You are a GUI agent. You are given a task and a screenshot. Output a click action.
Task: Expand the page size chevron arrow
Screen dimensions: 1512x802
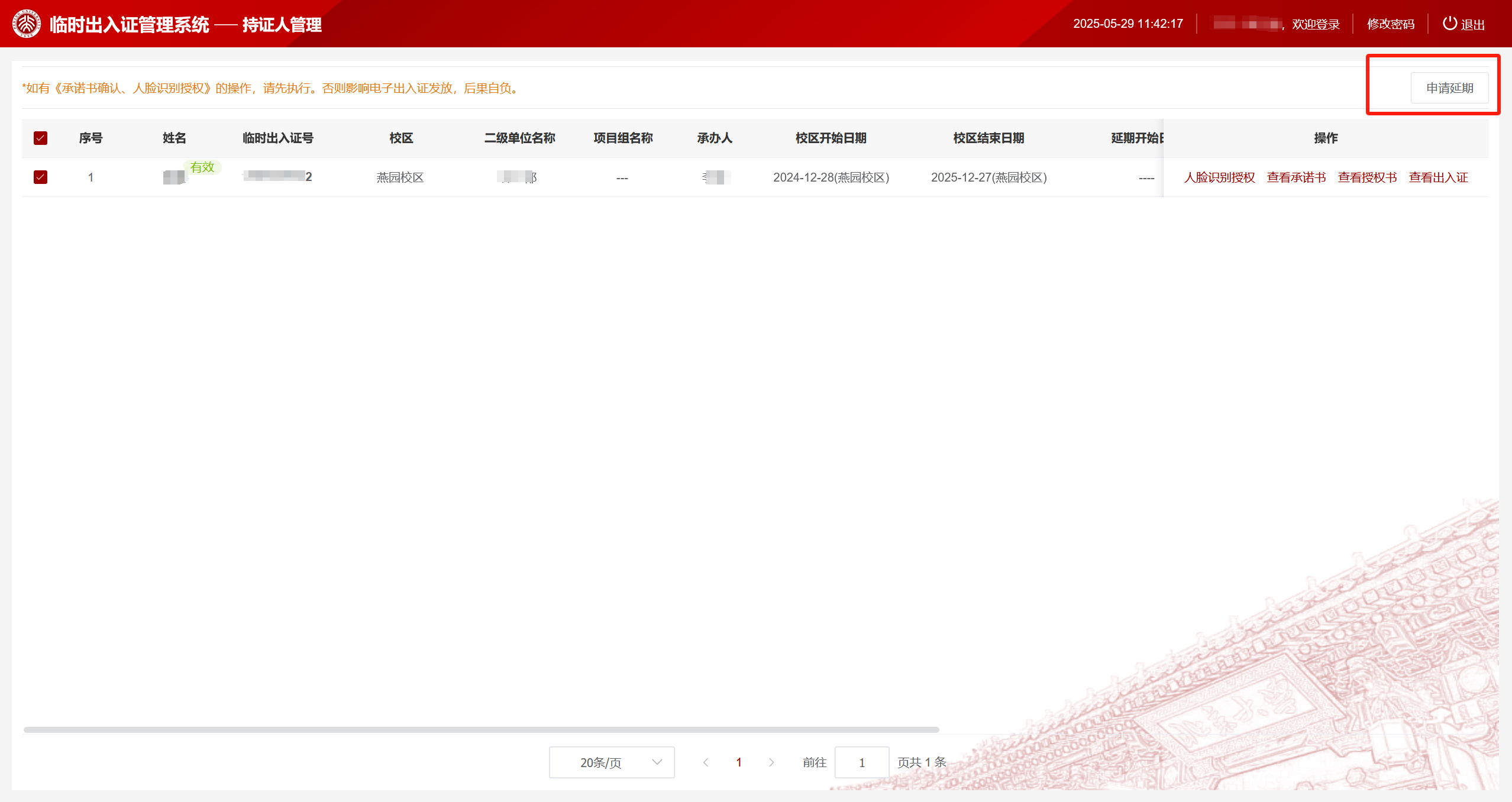point(657,762)
